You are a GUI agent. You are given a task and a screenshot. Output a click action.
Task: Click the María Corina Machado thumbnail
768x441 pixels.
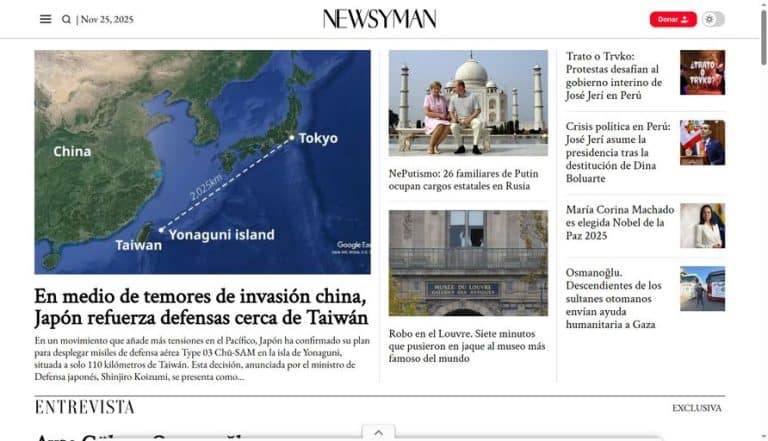(x=702, y=226)
